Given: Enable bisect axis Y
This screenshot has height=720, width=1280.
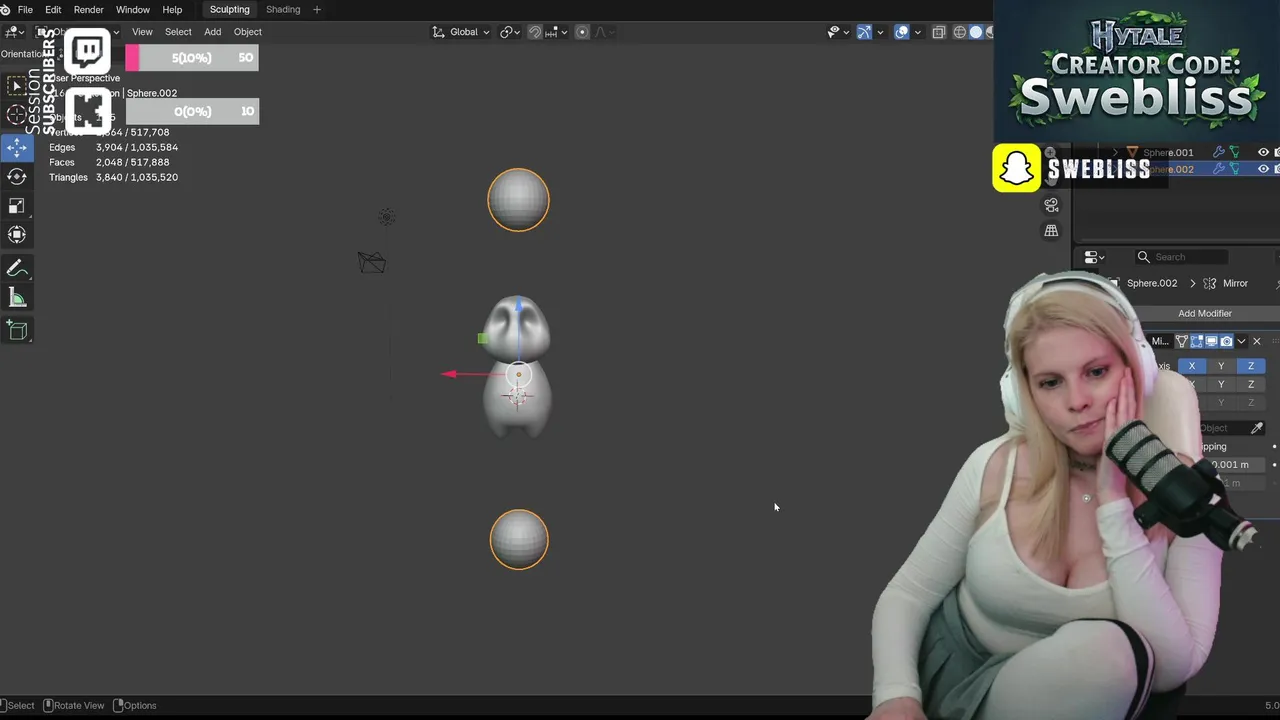Looking at the screenshot, I should [1221, 384].
